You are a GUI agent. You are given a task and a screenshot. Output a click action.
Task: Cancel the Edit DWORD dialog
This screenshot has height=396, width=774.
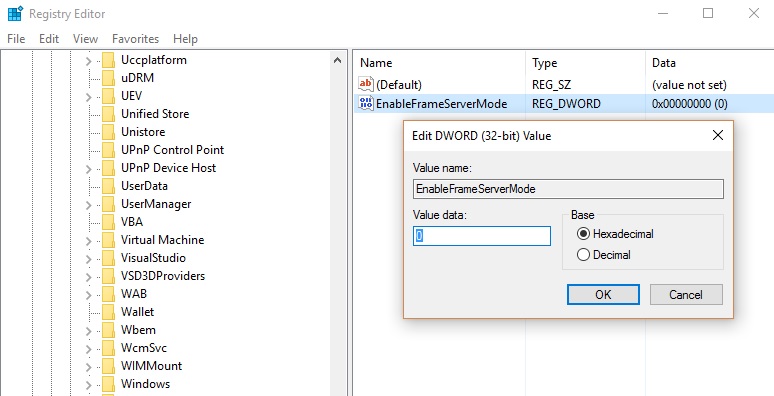[686, 294]
